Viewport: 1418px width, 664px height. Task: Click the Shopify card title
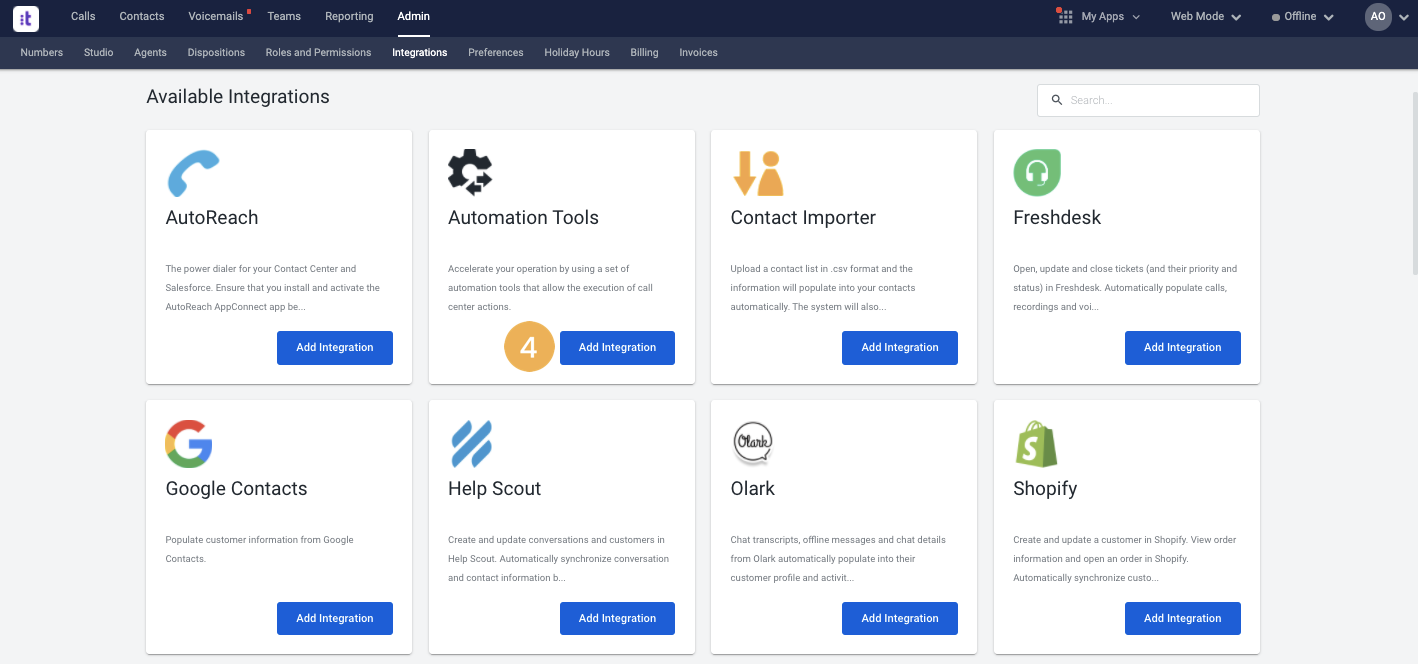(x=1045, y=489)
